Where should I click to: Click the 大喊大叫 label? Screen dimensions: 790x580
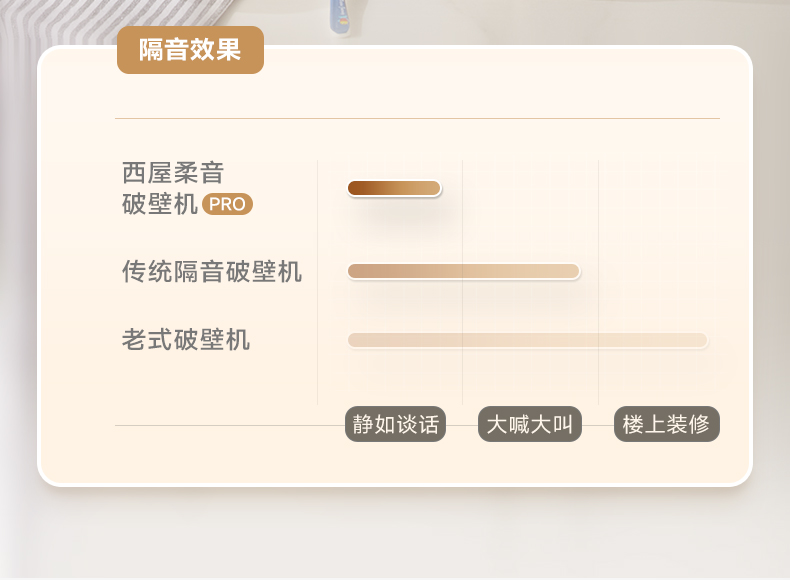point(530,424)
